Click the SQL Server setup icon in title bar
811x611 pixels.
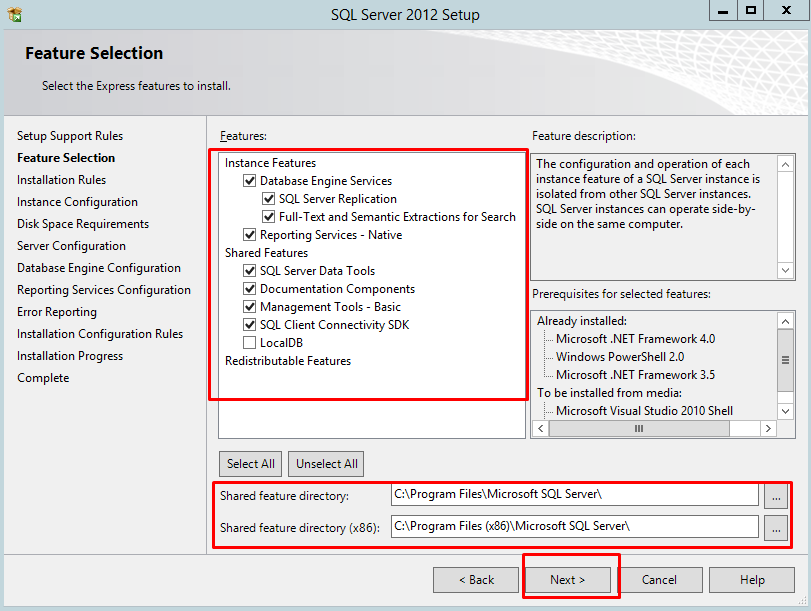click(15, 14)
